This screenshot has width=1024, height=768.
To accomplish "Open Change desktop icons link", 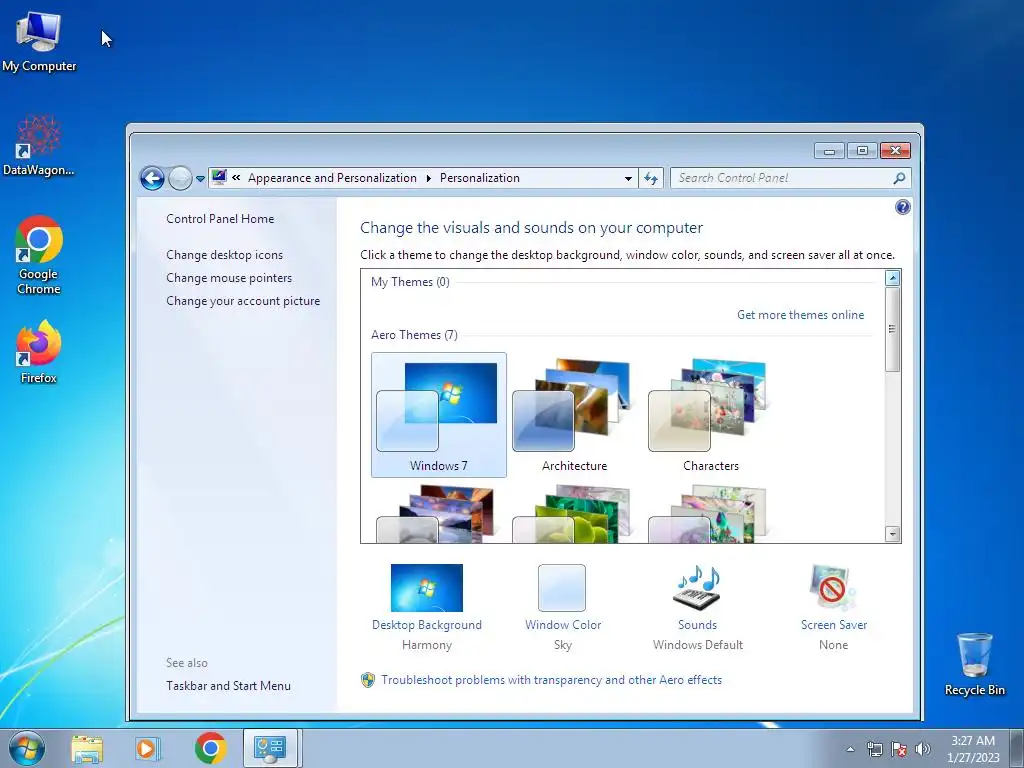I will 225,255.
